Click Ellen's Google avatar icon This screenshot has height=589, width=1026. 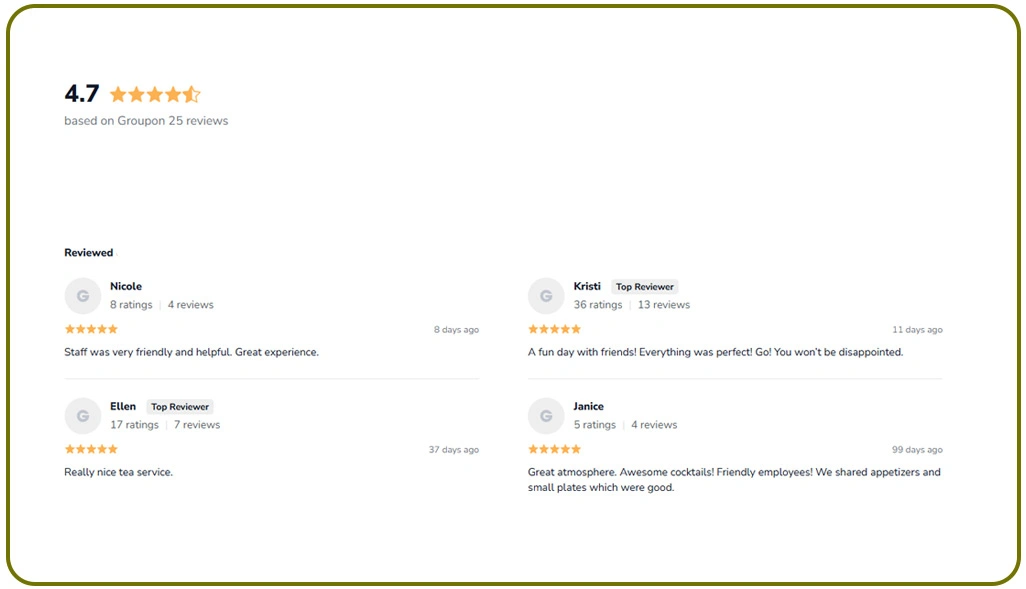tap(82, 415)
